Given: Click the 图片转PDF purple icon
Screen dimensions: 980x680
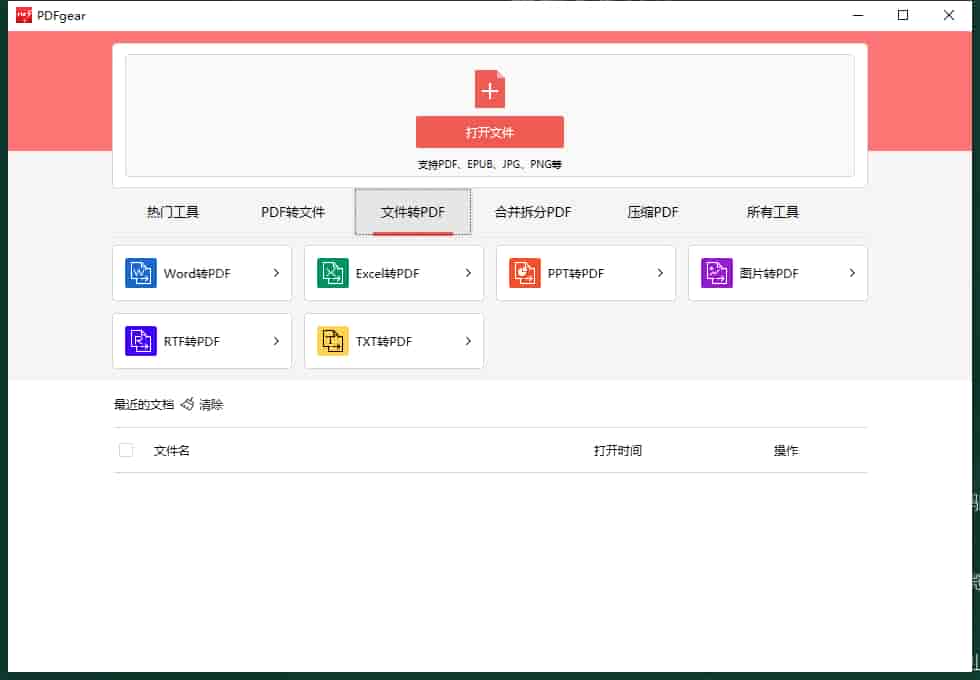Looking at the screenshot, I should (x=716, y=273).
